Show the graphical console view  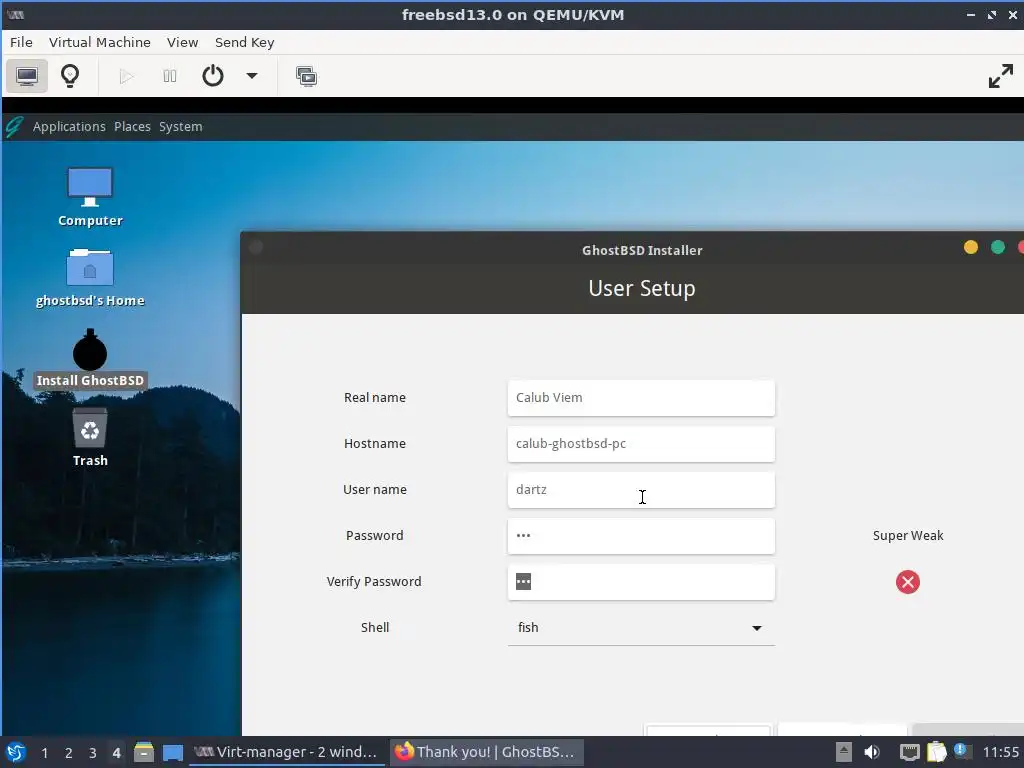[x=27, y=76]
